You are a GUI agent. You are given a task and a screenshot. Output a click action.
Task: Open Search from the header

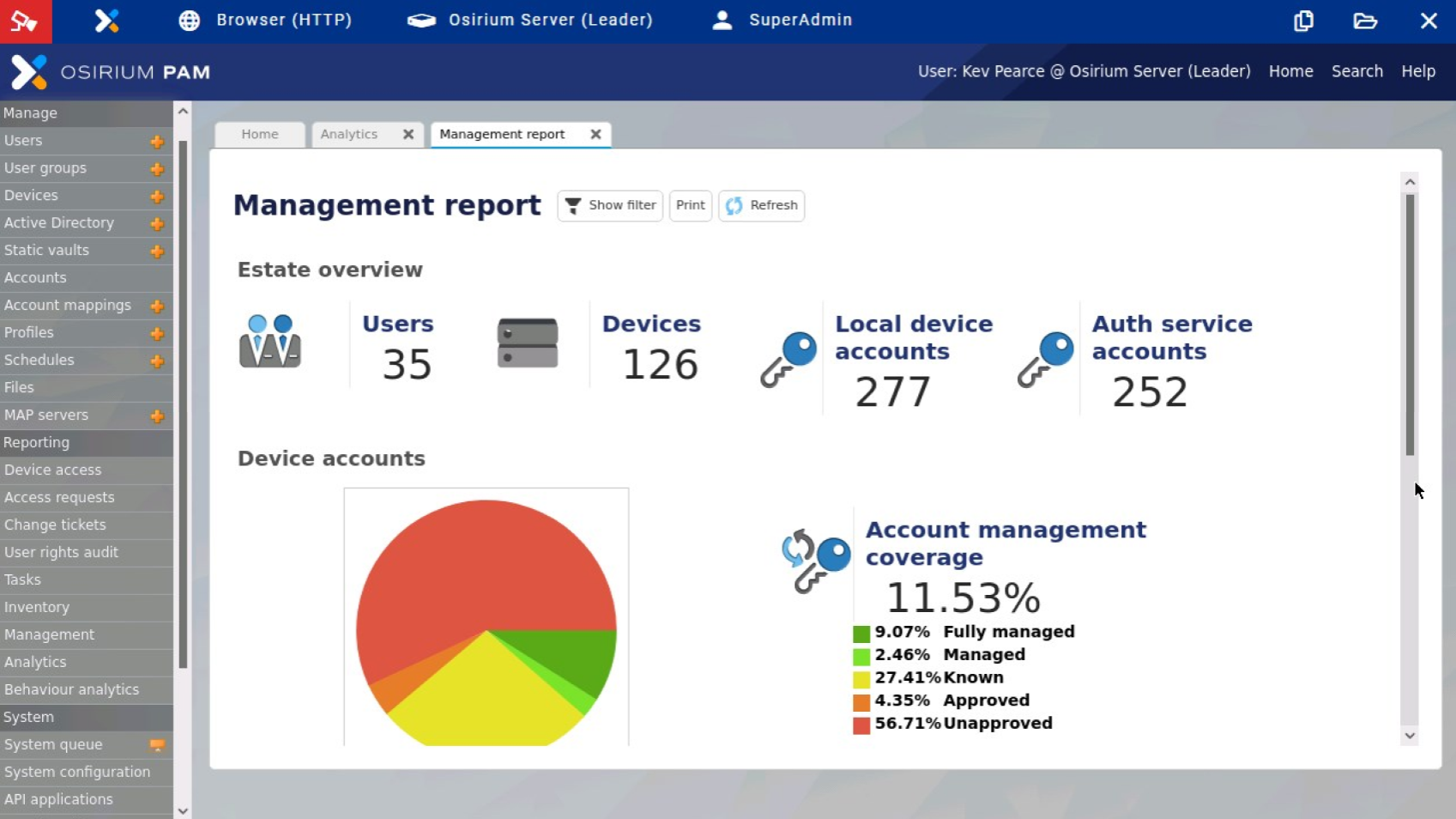click(1357, 71)
